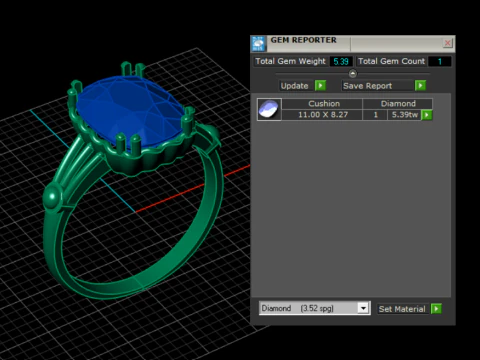Select the cushion gem thumbnail
Screen dimensions: 480x360
(269, 109)
